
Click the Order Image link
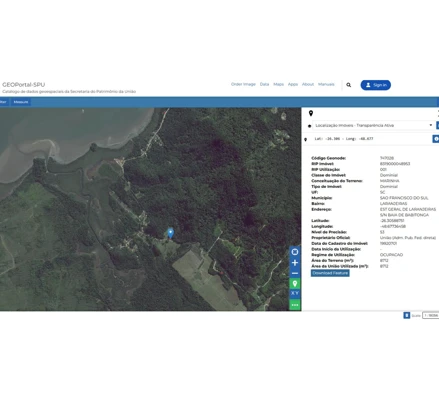tap(243, 84)
